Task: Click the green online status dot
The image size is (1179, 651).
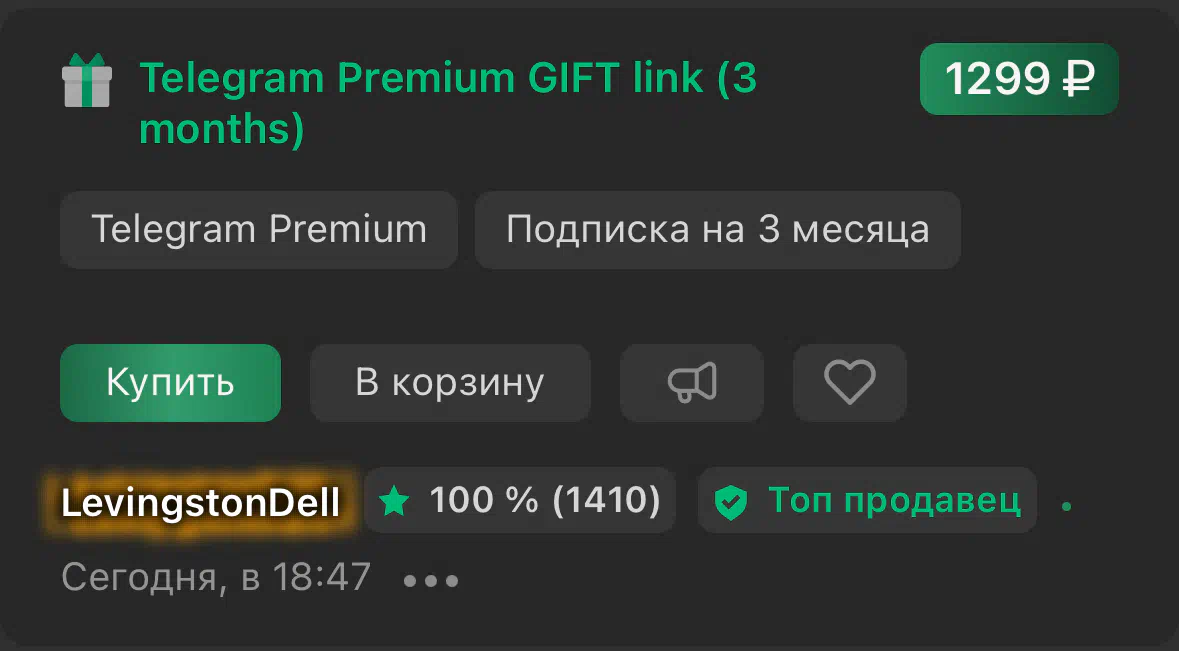Action: point(1065,507)
